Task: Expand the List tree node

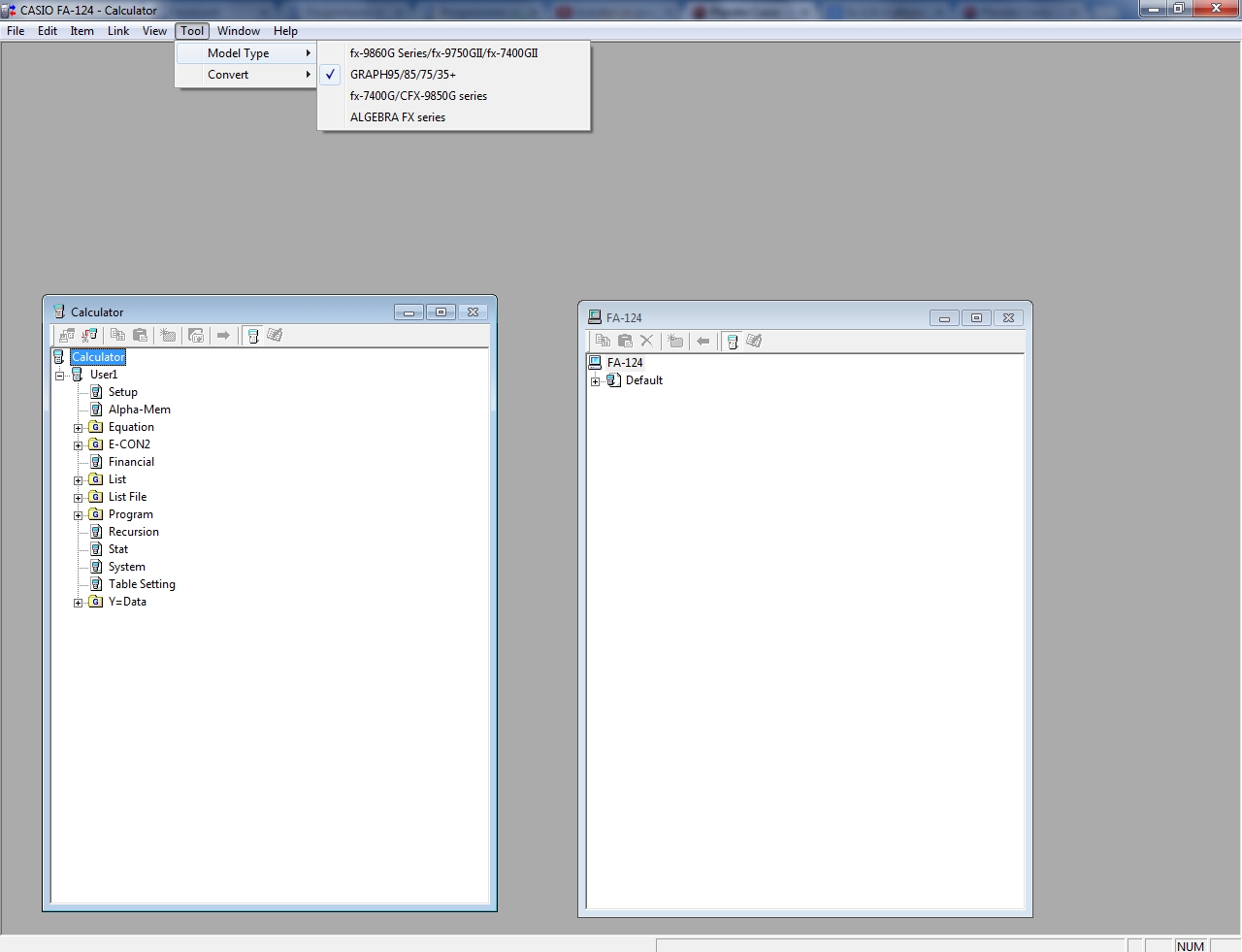Action: point(79,480)
